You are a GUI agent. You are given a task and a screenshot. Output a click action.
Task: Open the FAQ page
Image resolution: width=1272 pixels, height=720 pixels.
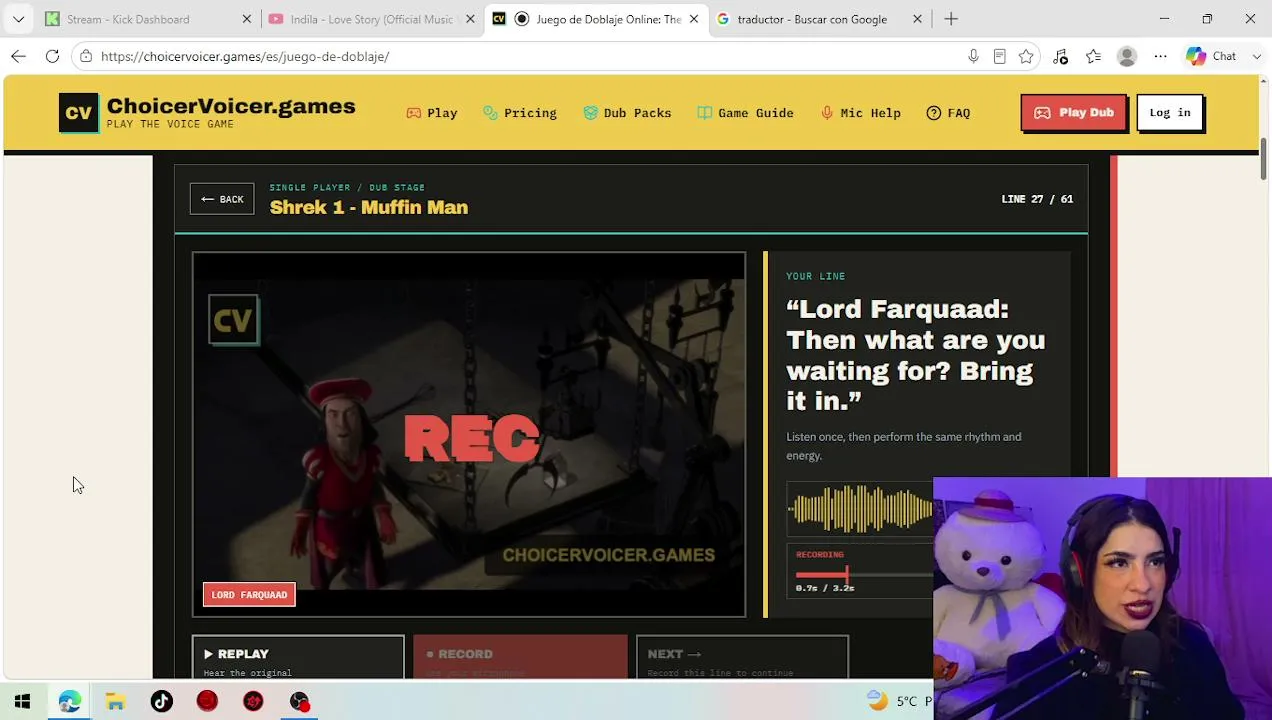[x=948, y=113]
